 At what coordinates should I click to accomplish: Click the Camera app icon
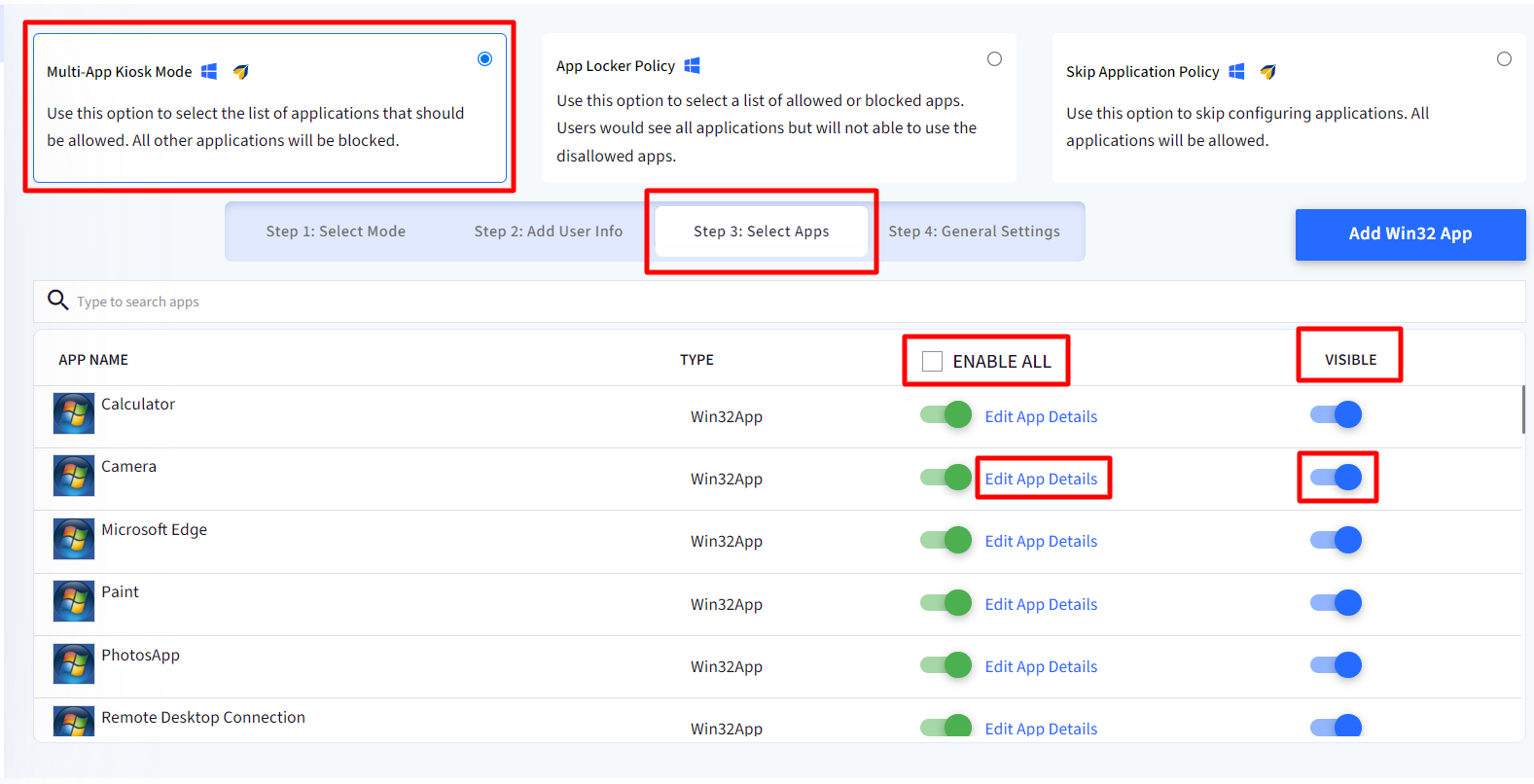(74, 476)
